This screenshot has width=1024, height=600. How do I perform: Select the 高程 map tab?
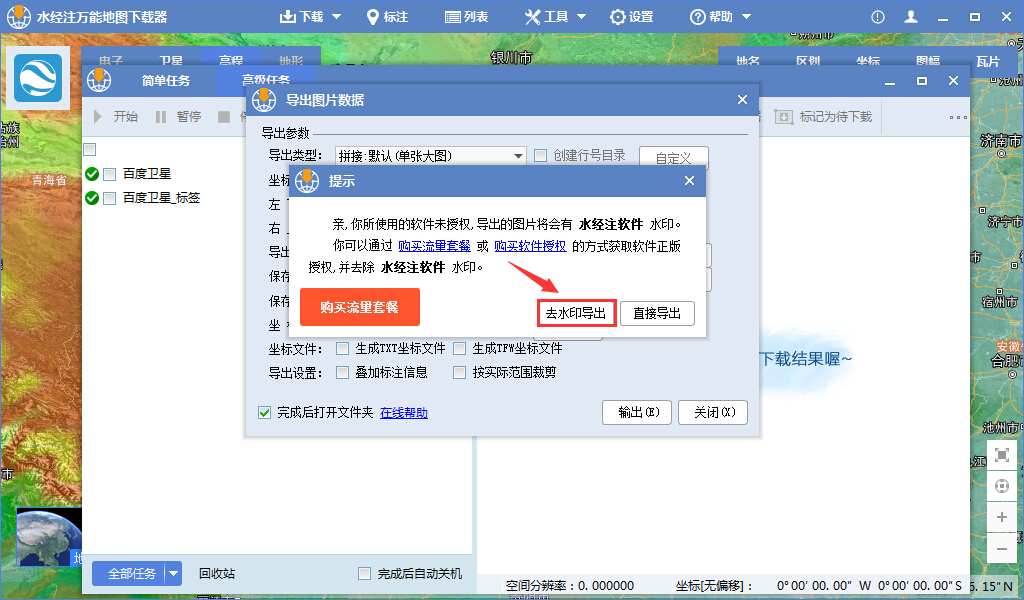[x=231, y=60]
